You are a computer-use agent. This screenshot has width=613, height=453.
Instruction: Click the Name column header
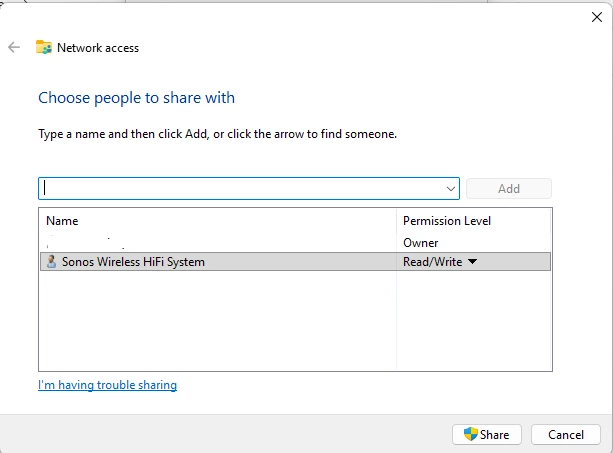pyautogui.click(x=62, y=220)
